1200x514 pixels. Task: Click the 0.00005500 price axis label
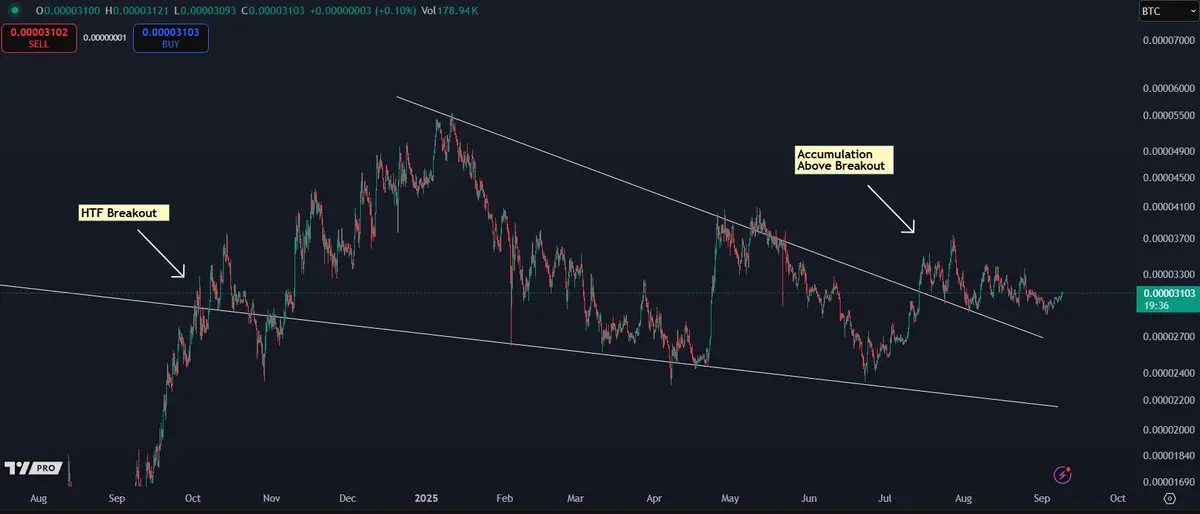1169,114
